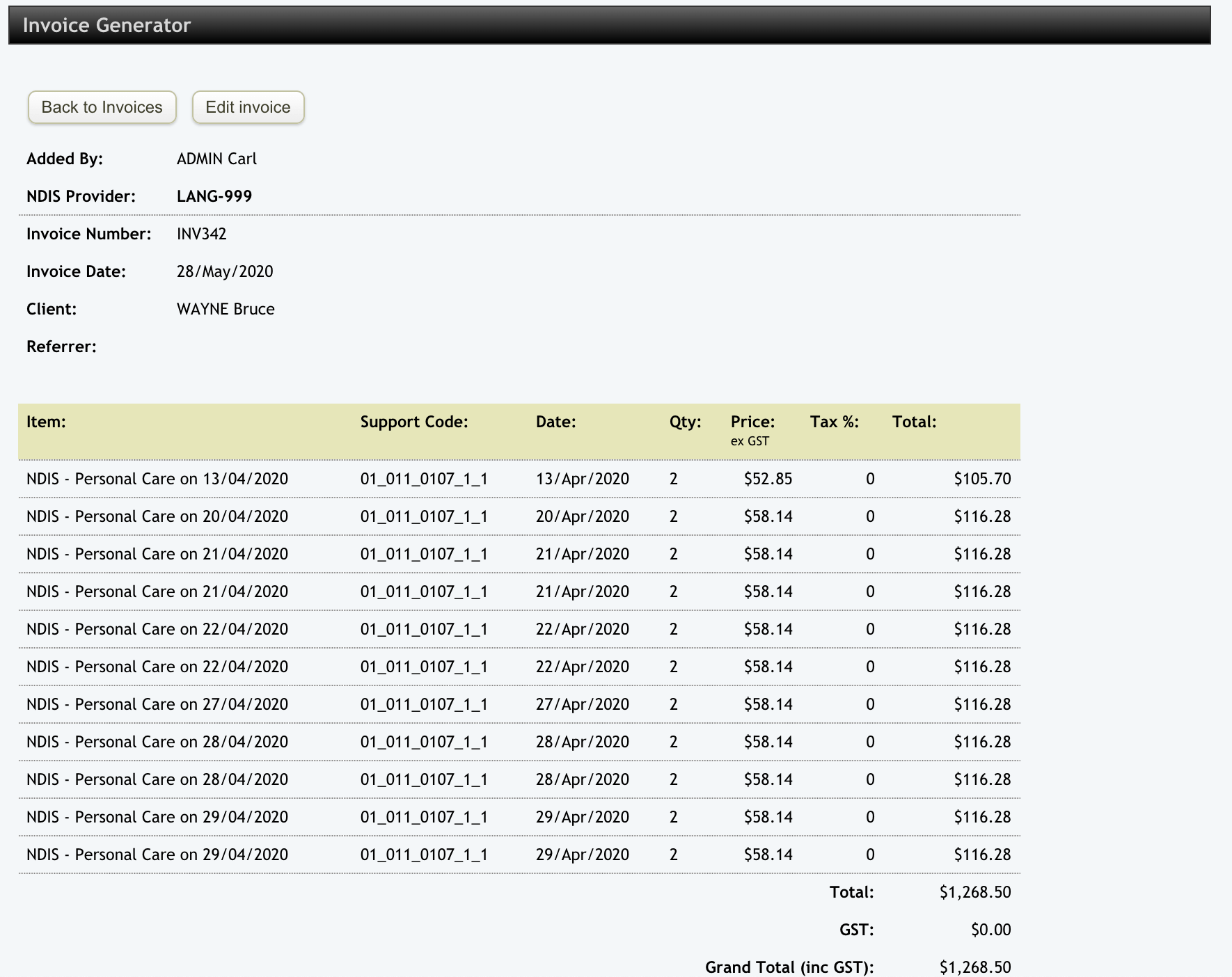This screenshot has height=977, width=1232.
Task: Click the Support Code column header
Action: point(414,421)
